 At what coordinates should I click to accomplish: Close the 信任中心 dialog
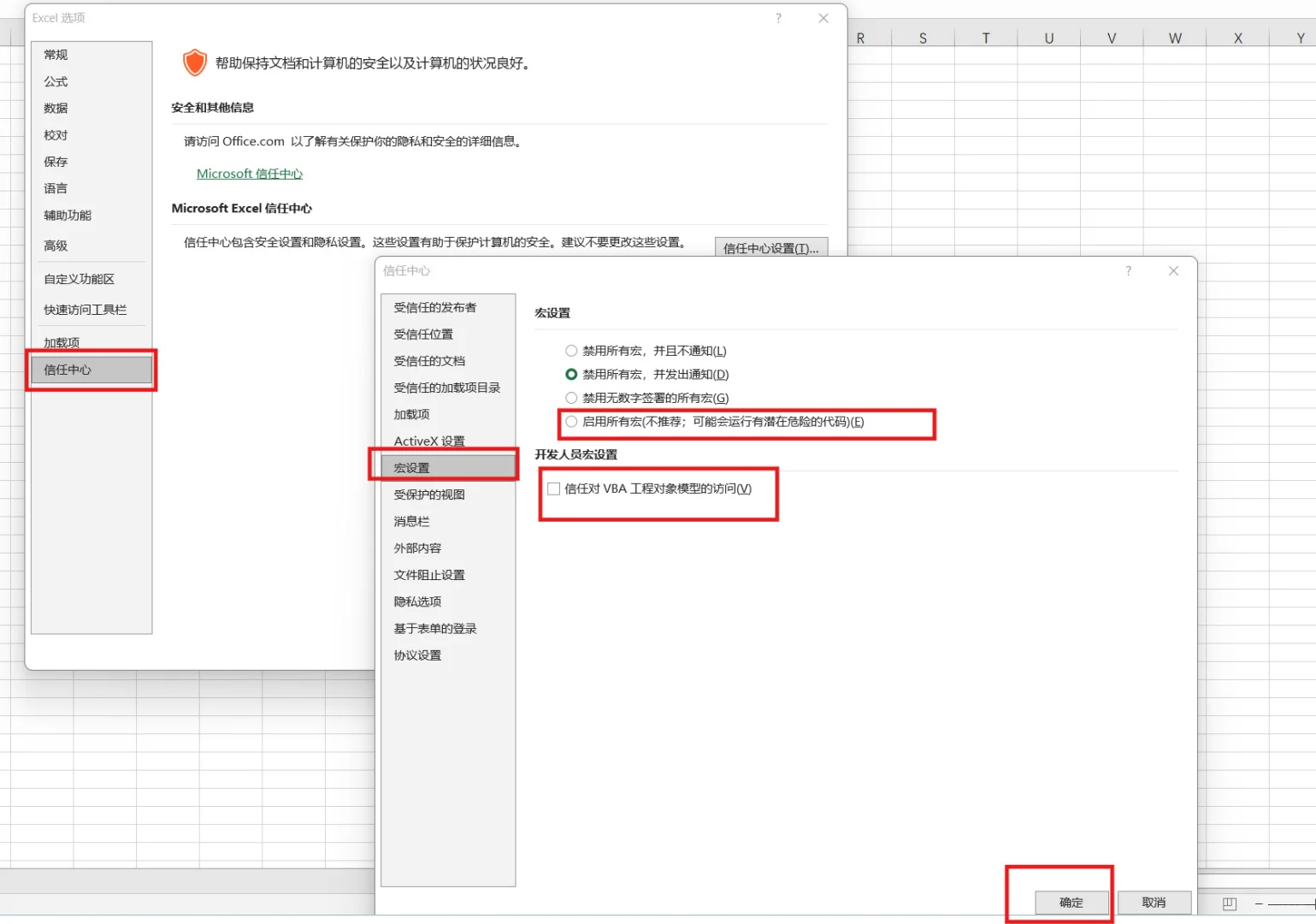pyautogui.click(x=1173, y=270)
